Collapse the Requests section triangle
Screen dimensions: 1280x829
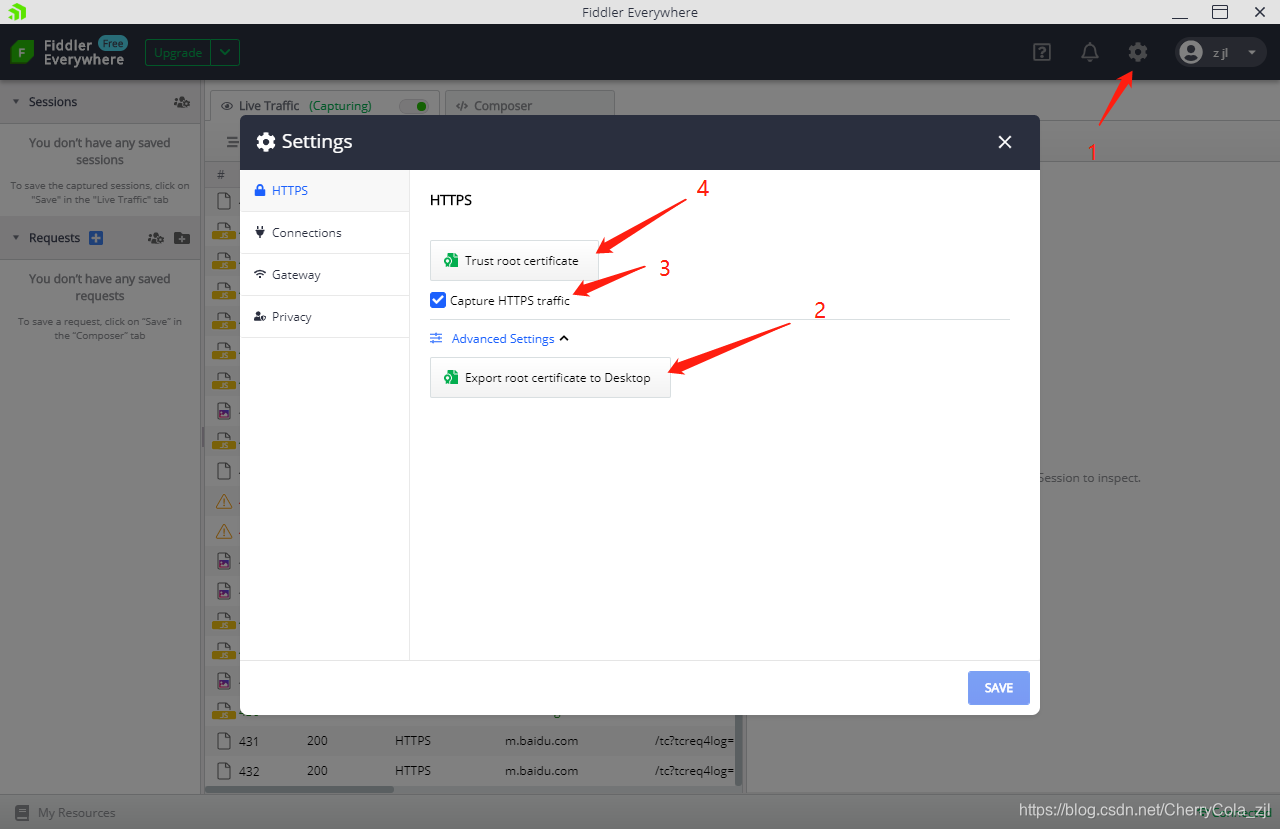pos(16,238)
